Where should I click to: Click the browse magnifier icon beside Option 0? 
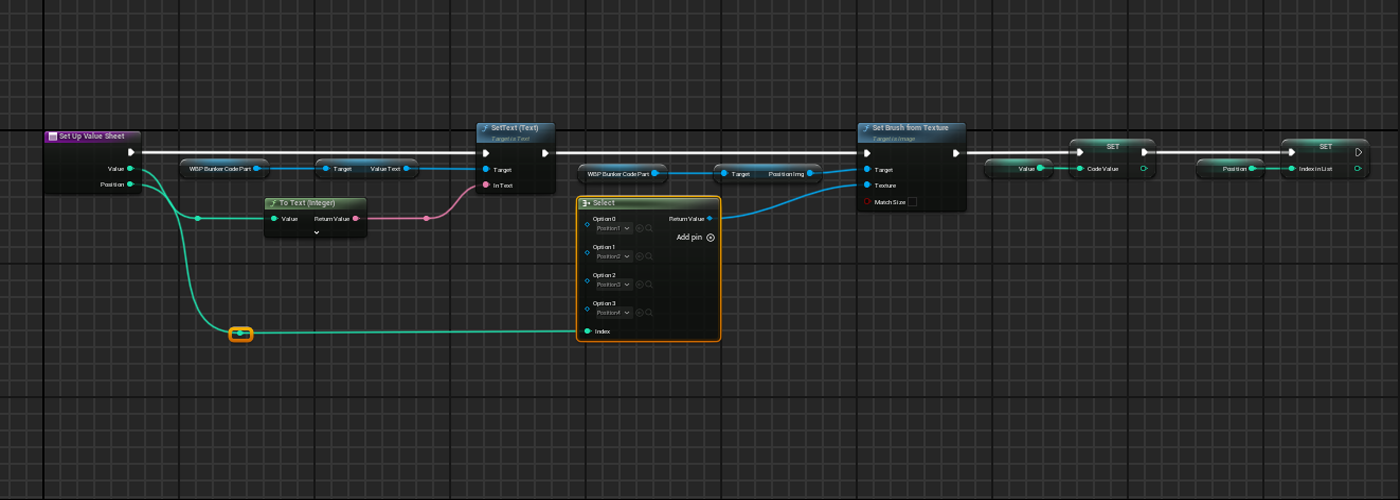649,229
